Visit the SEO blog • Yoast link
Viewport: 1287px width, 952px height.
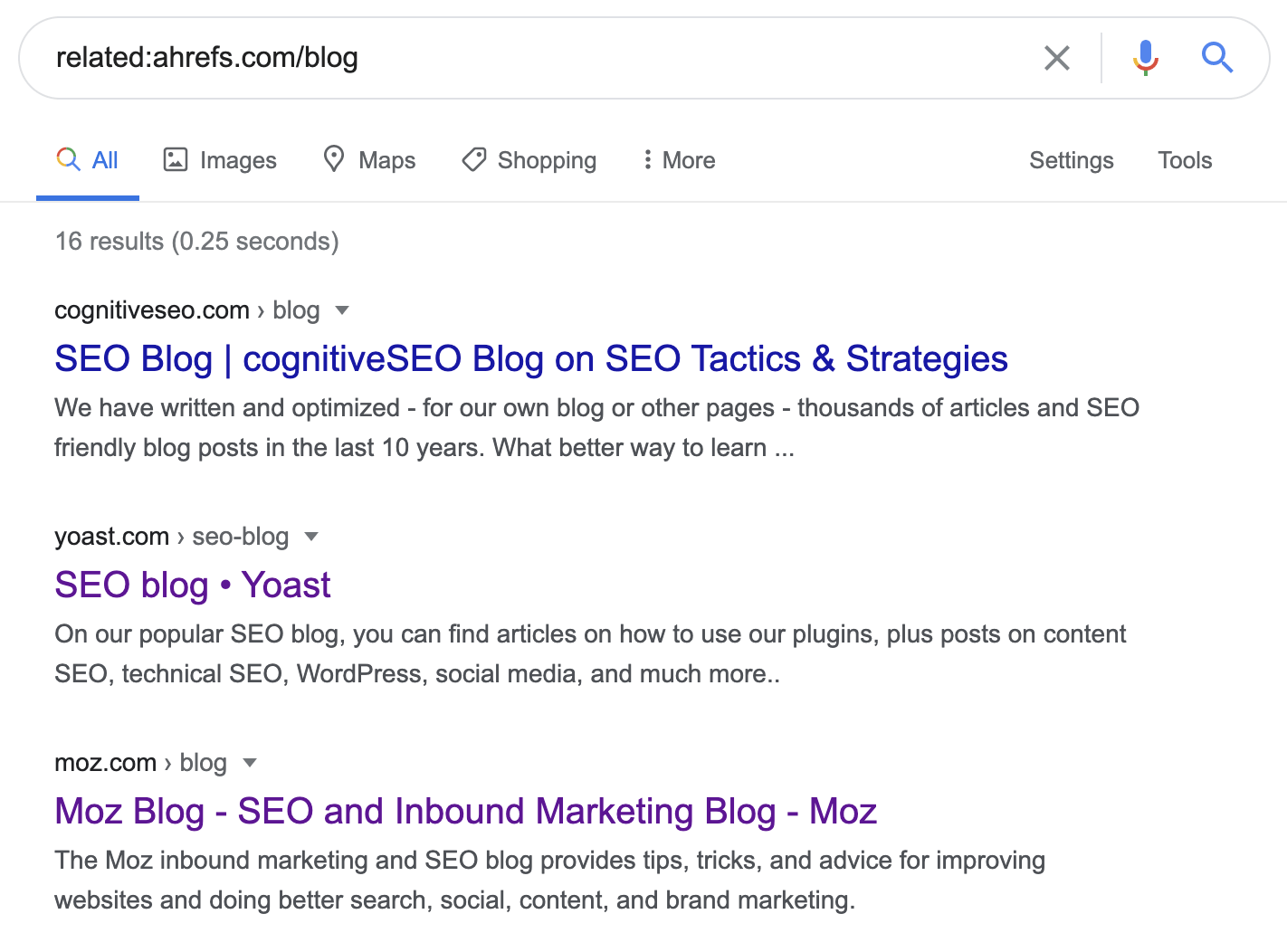[193, 585]
